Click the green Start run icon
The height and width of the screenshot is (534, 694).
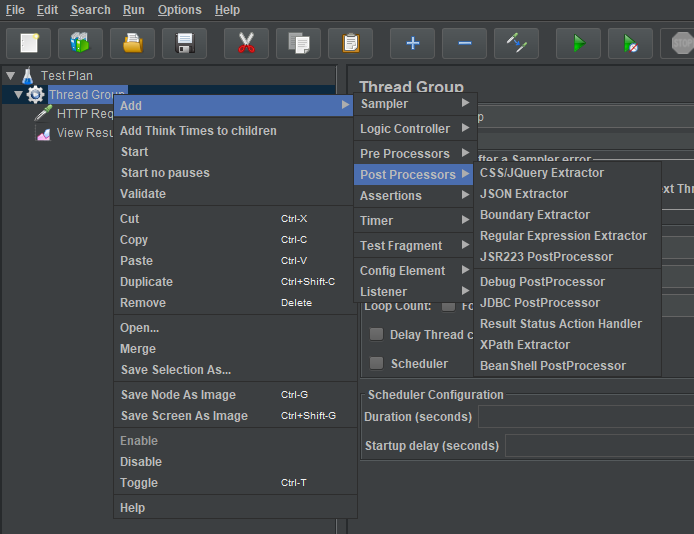point(578,43)
